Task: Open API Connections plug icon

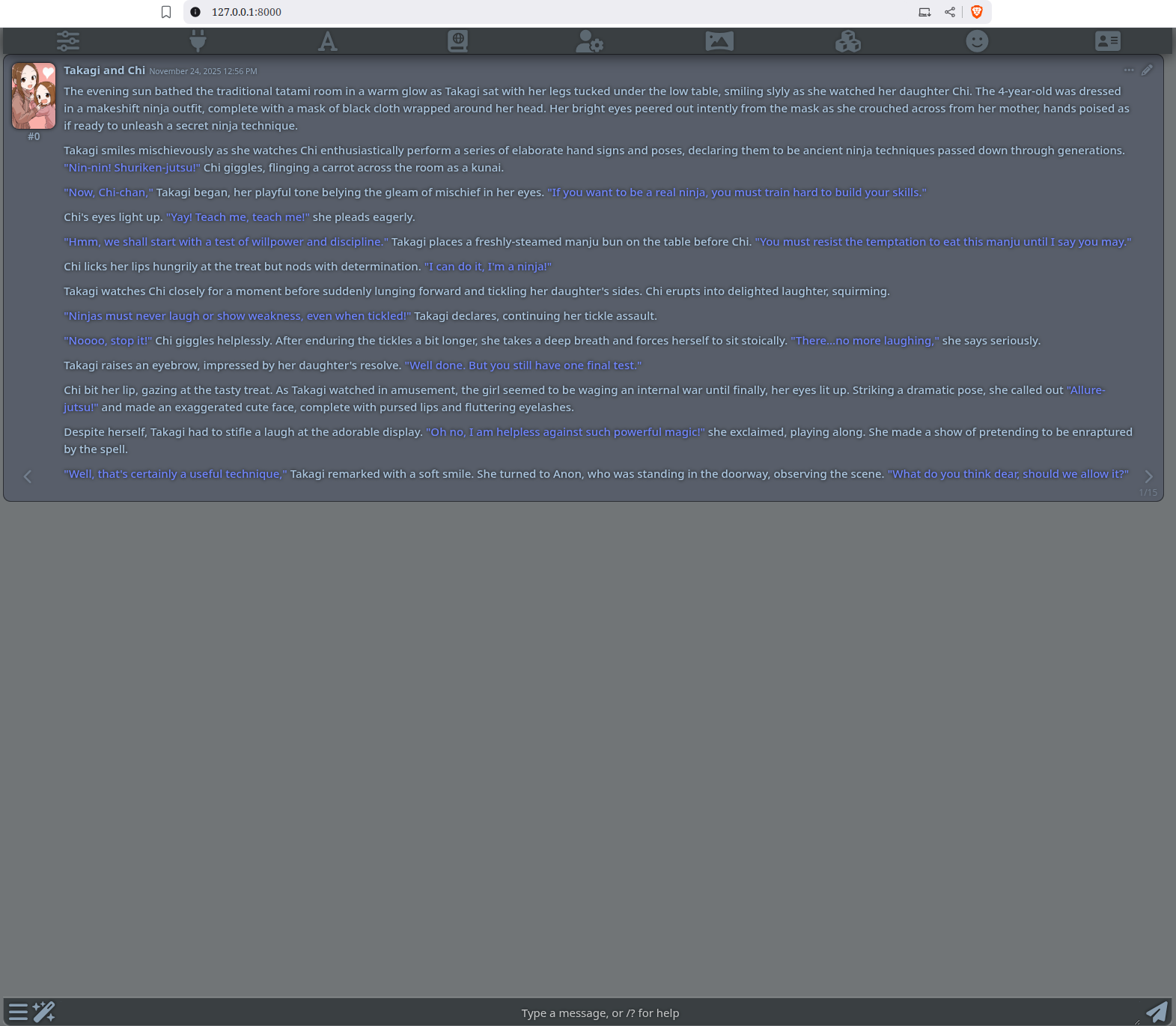Action: [198, 41]
